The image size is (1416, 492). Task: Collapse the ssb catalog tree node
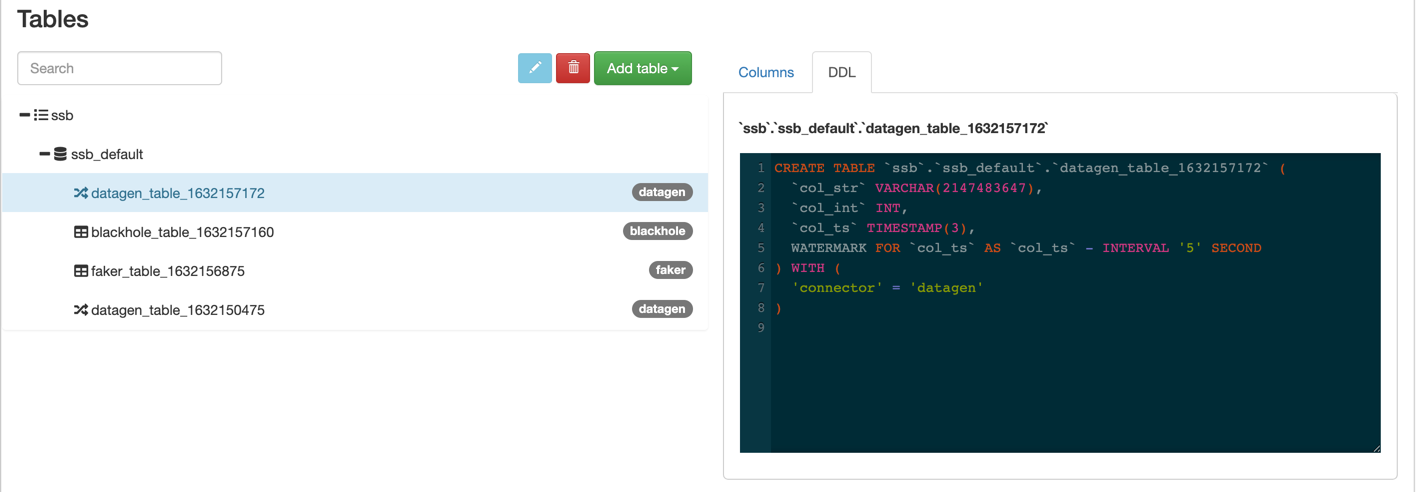point(25,115)
